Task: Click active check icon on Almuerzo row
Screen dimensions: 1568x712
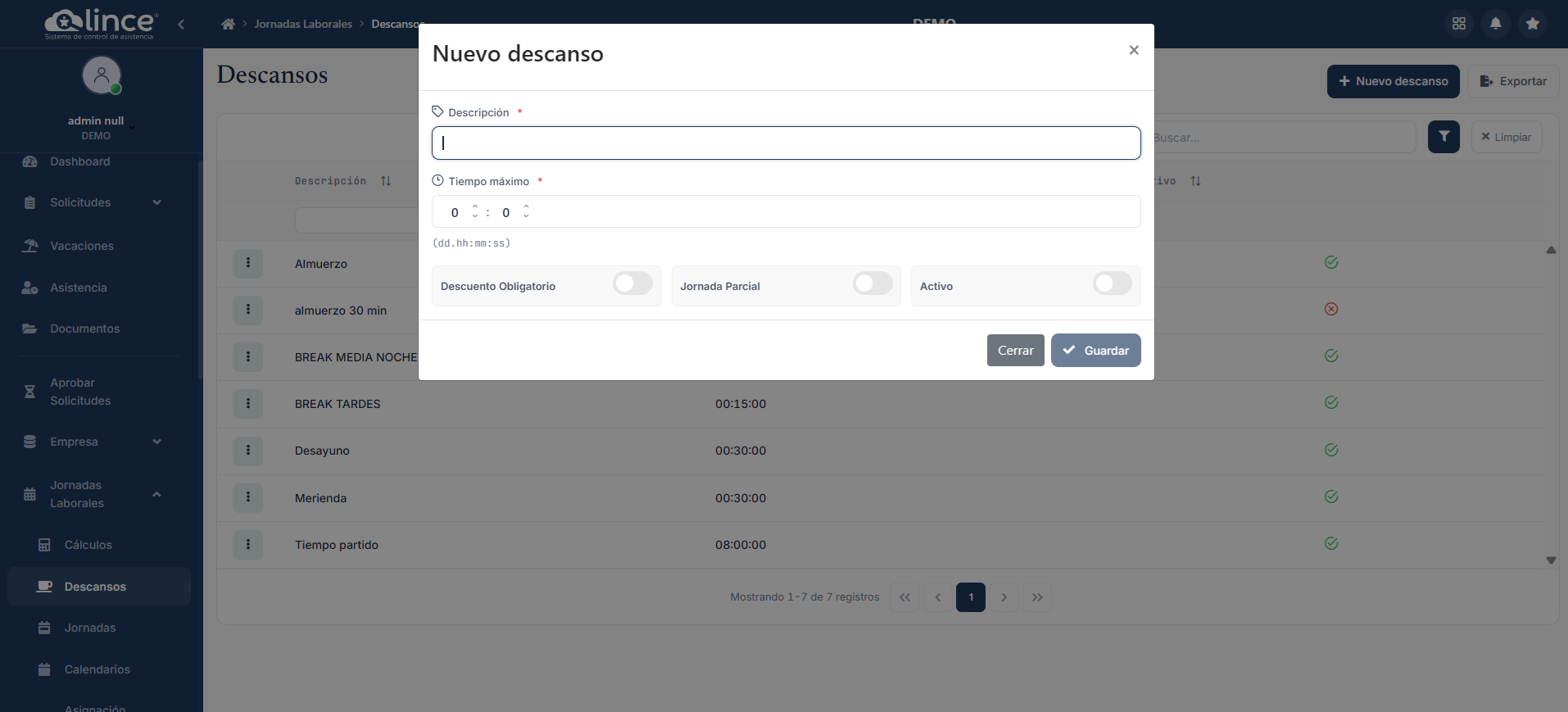Action: click(1331, 262)
